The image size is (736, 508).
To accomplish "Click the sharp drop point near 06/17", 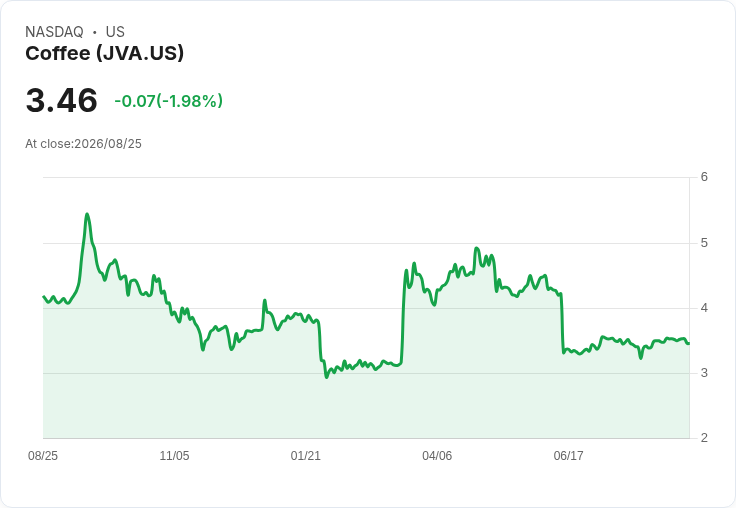I will point(562,324).
